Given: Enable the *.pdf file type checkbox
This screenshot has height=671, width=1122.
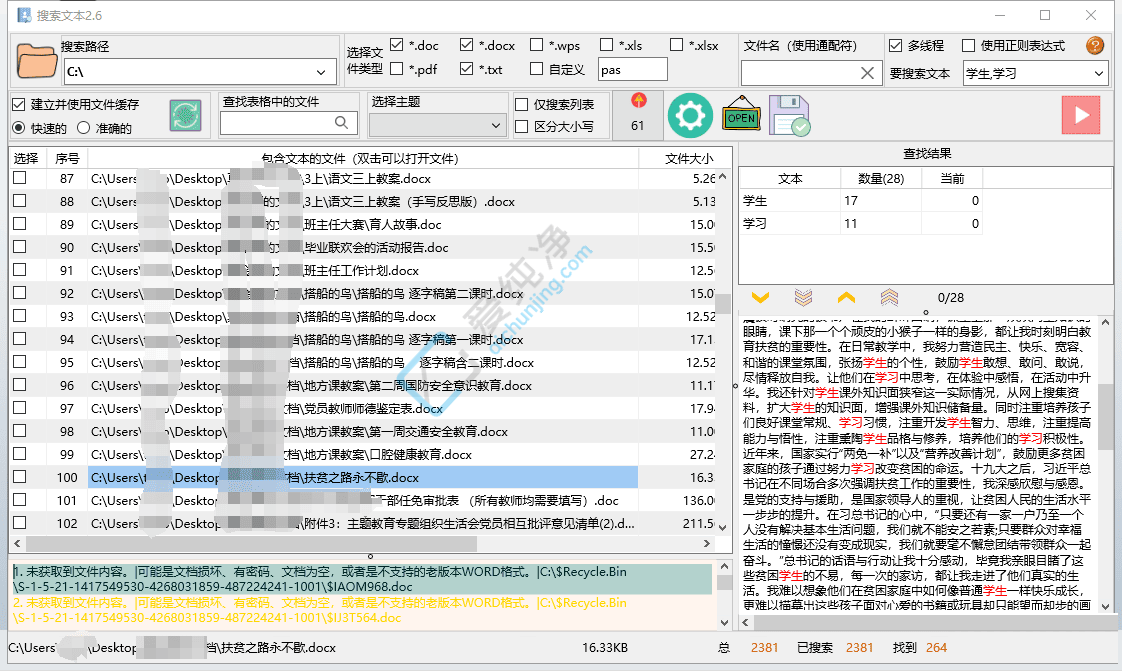Looking at the screenshot, I should pos(397,70).
